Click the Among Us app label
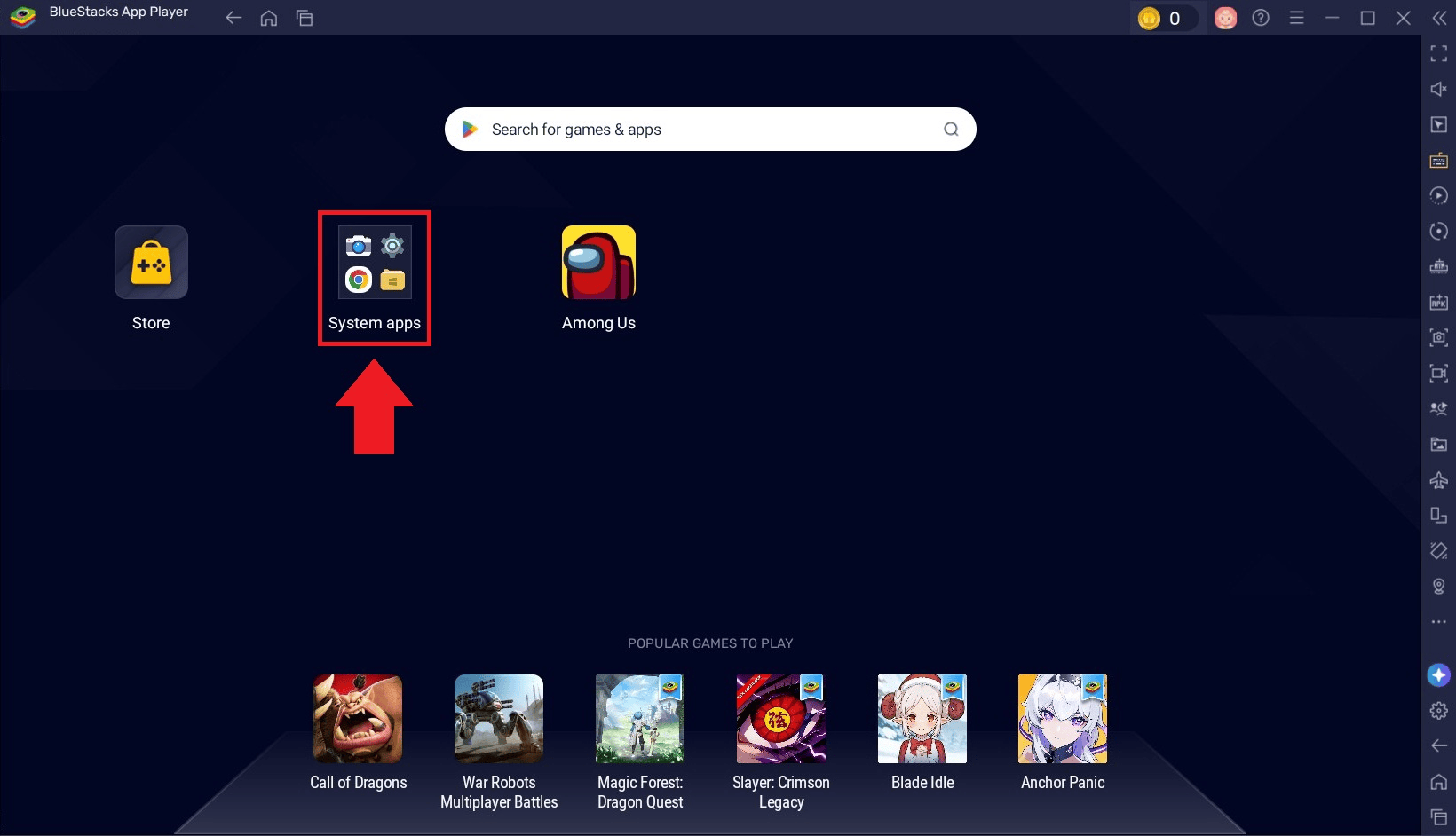The image size is (1456, 836). (599, 323)
